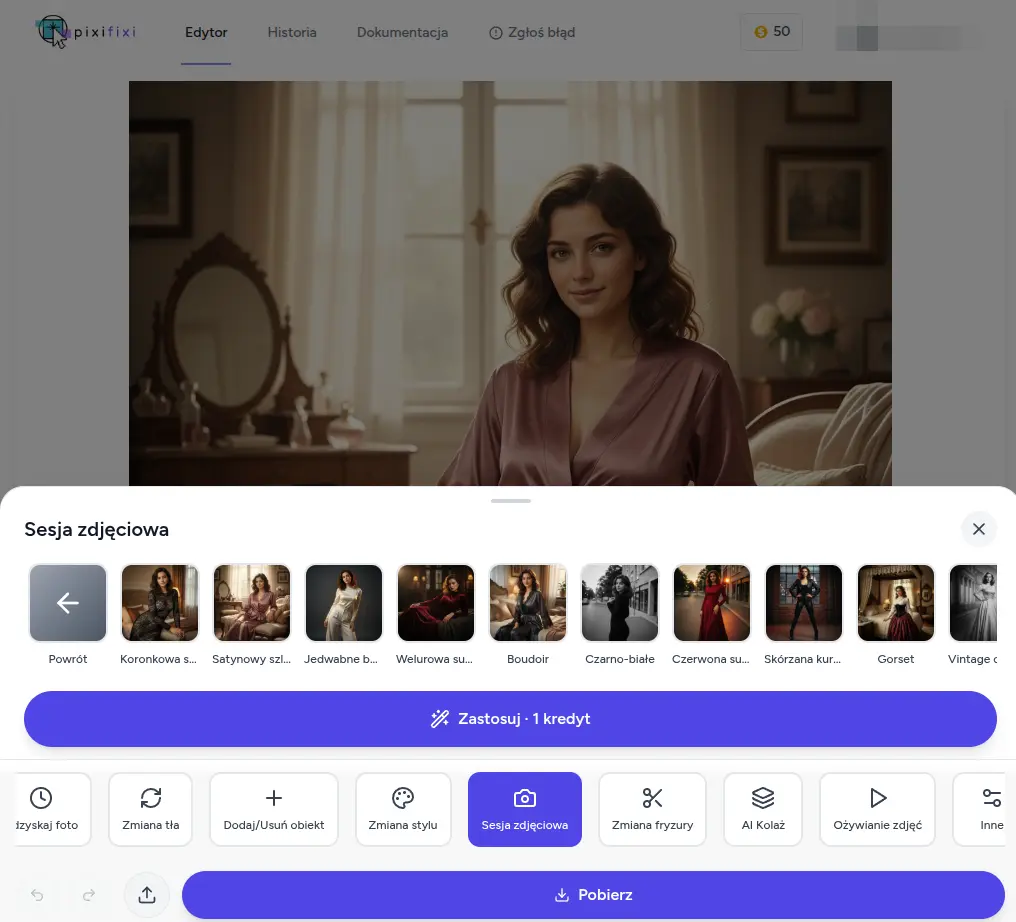
Task: Select the Gorset style thumbnail
Action: (x=896, y=603)
